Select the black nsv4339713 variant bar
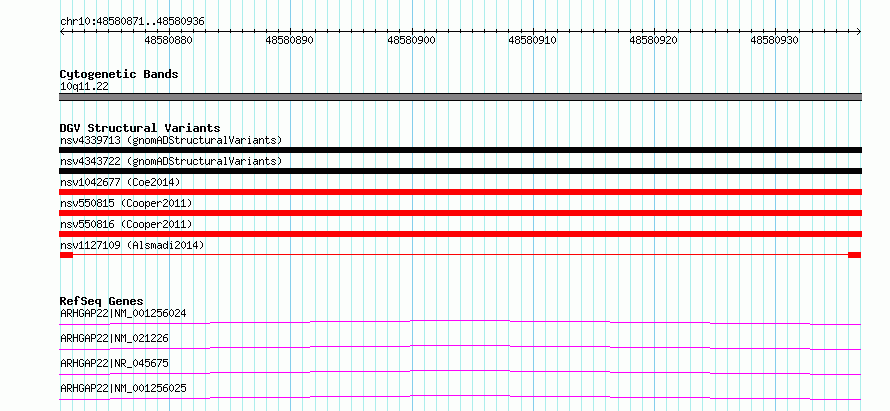The image size is (890, 411). coord(460,150)
